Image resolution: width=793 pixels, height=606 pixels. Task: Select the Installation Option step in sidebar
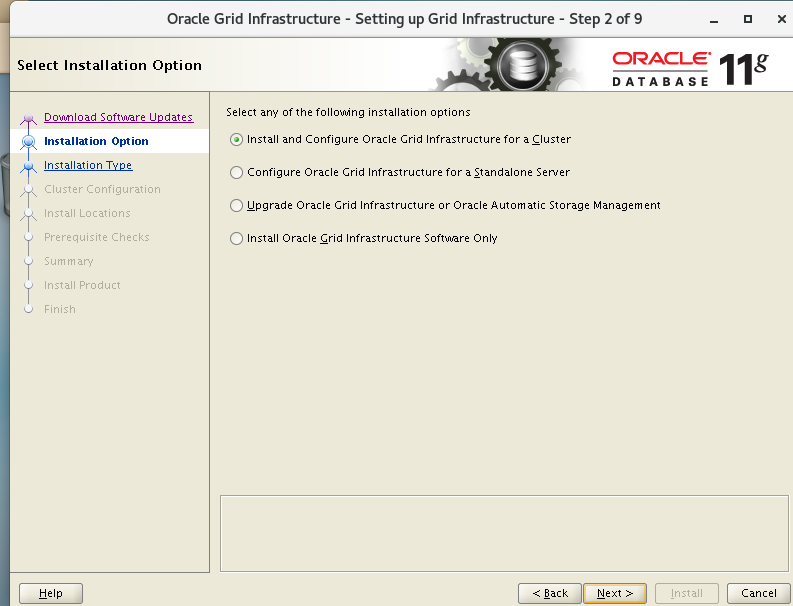tap(96, 141)
